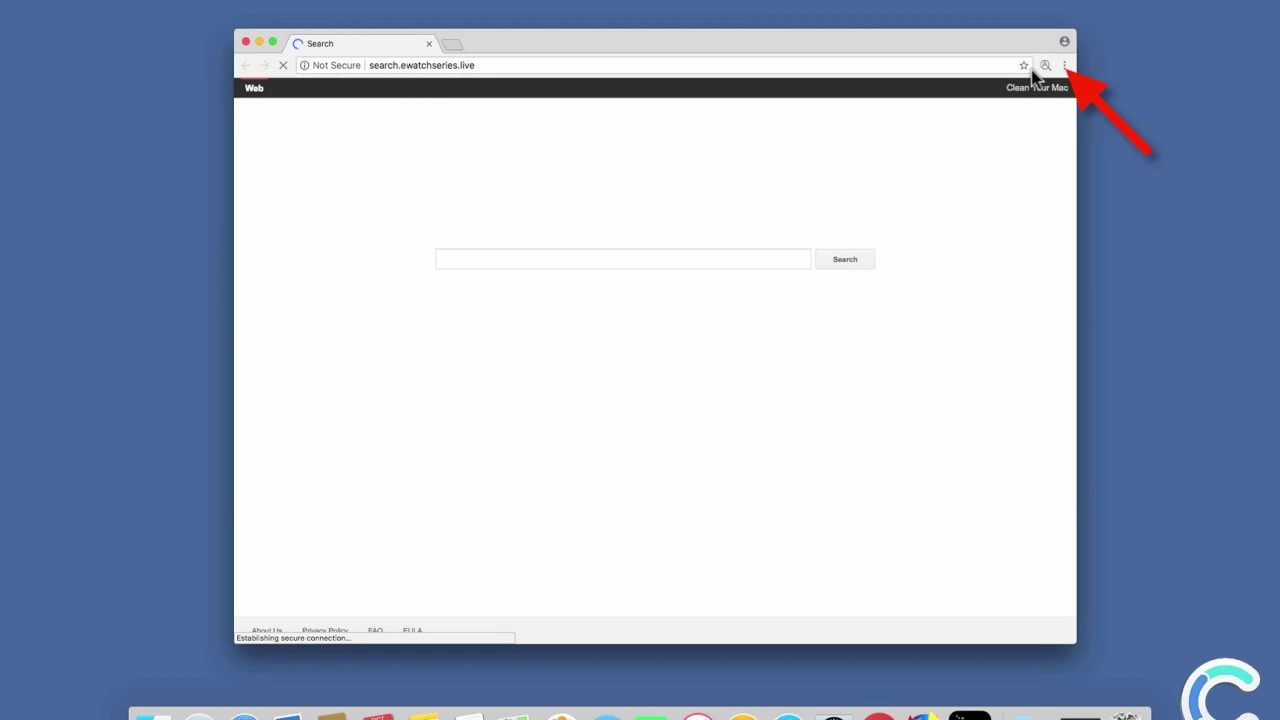1280x720 pixels.
Task: Maximize the Chrome window with green button
Action: [x=272, y=42]
